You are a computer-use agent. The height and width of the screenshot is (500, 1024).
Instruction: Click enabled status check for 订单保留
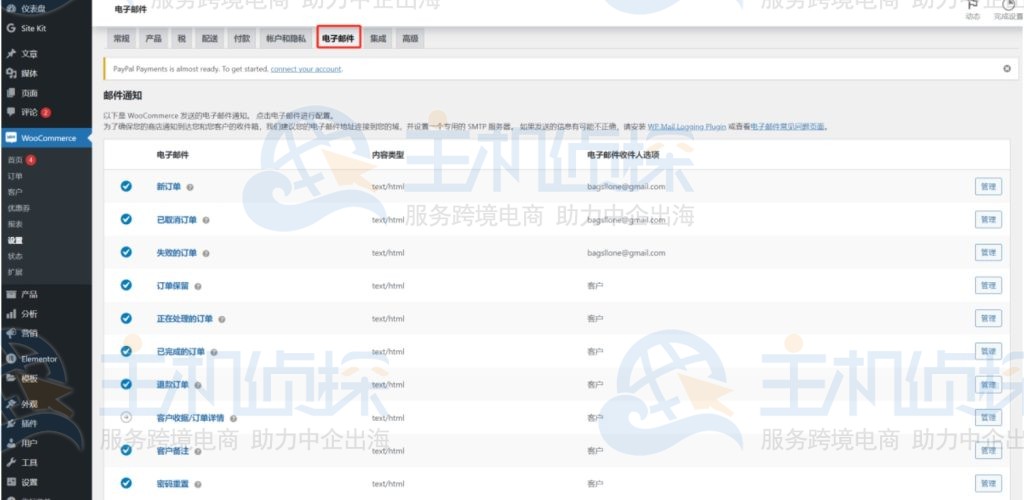[x=126, y=285]
